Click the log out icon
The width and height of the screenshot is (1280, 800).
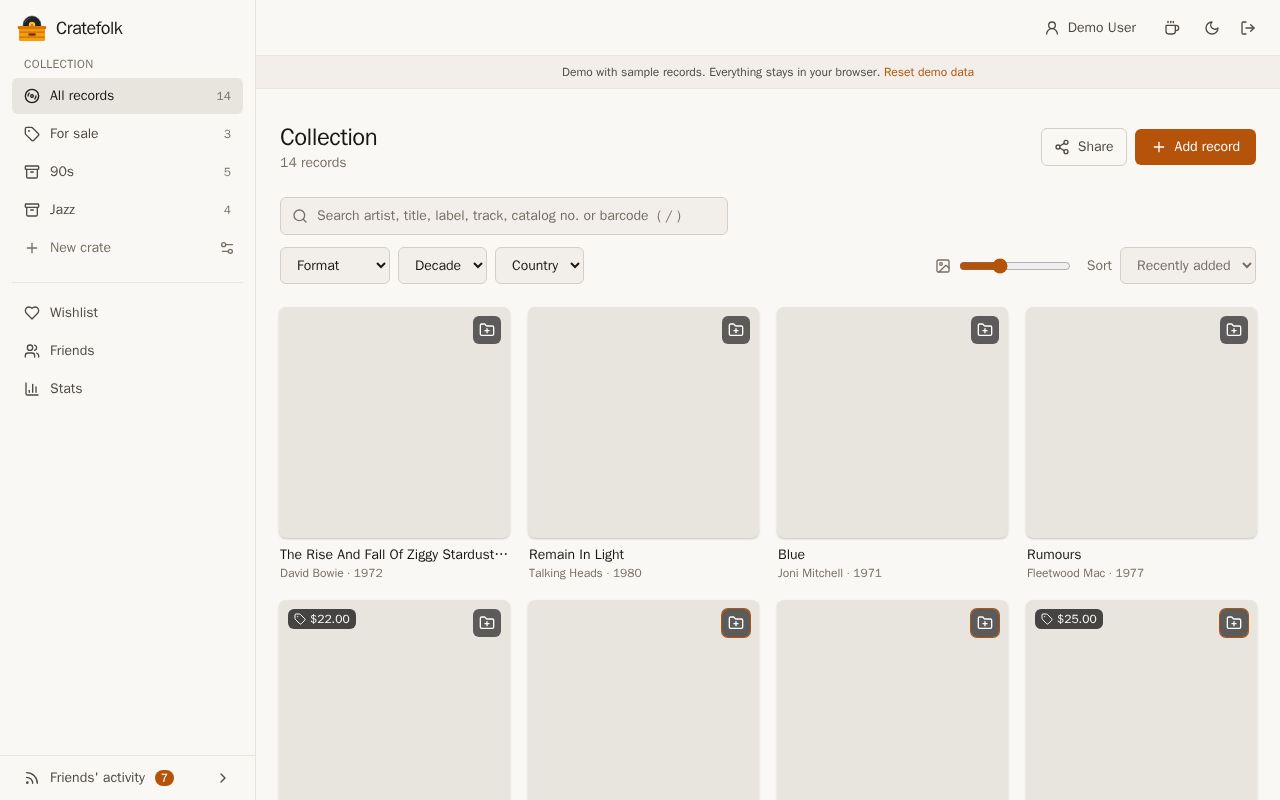click(x=1248, y=28)
